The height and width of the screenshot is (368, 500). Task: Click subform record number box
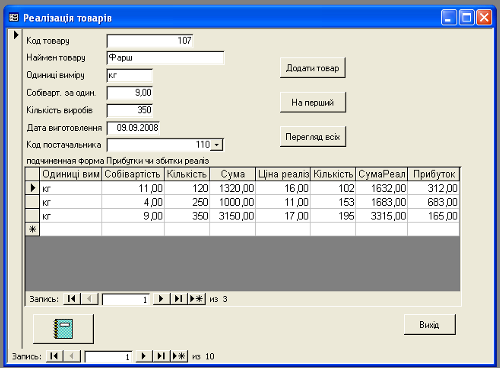pos(126,299)
